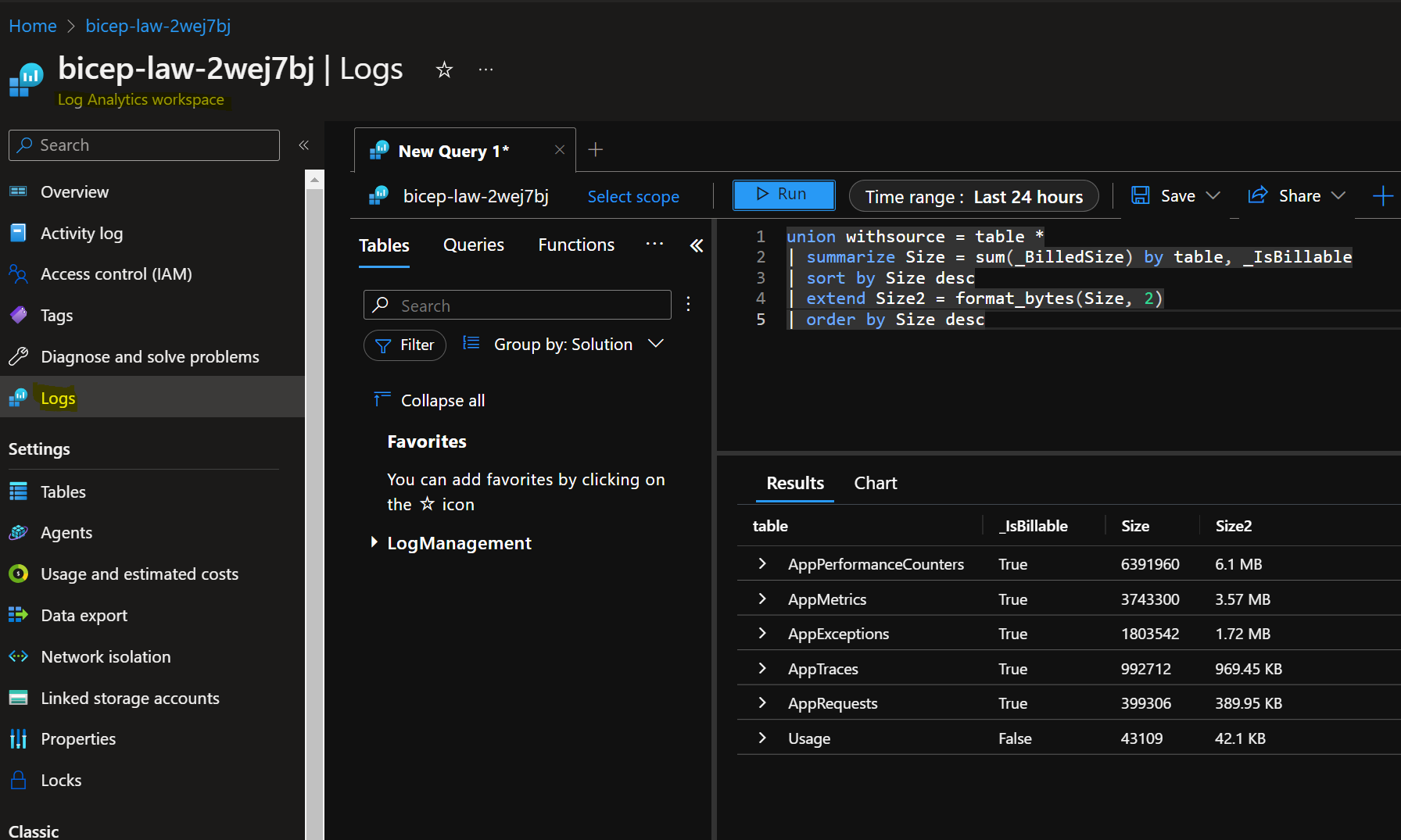Click the Properties icon
The image size is (1401, 840).
[x=18, y=739]
